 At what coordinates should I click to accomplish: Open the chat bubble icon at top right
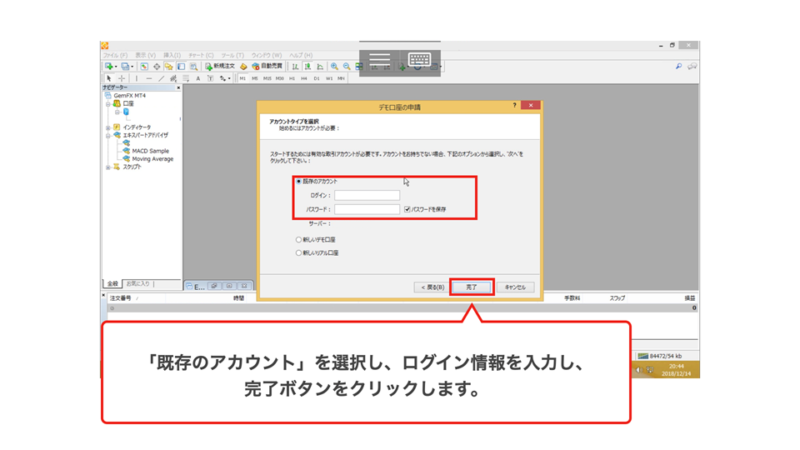692,66
